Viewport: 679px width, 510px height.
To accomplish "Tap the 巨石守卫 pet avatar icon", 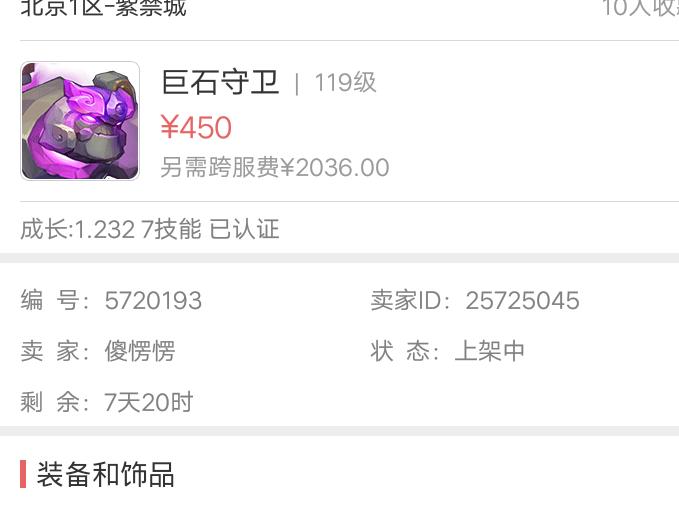I will pos(80,121).
